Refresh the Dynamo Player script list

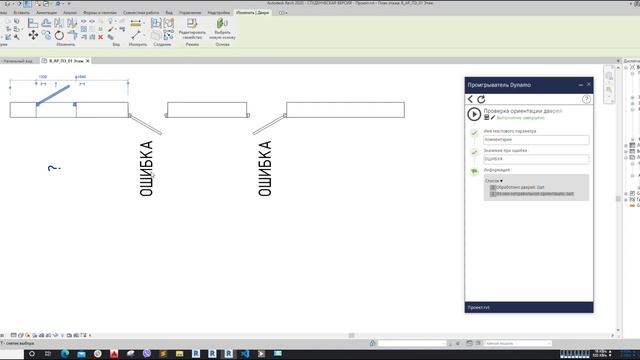(x=481, y=99)
